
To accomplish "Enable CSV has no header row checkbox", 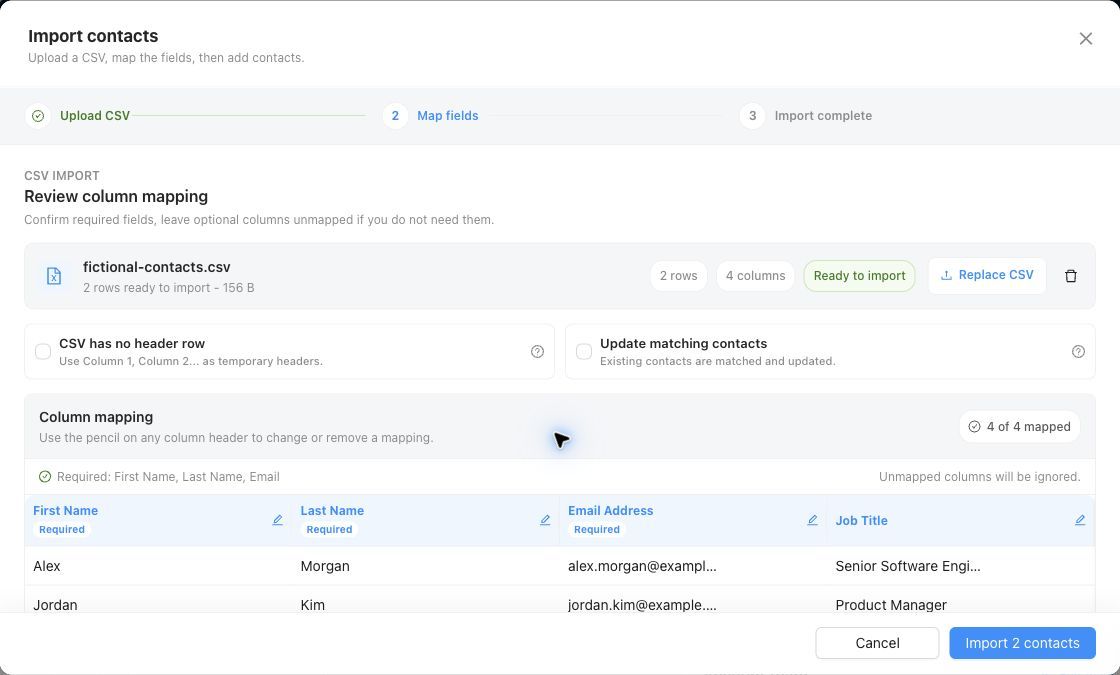I will (43, 351).
